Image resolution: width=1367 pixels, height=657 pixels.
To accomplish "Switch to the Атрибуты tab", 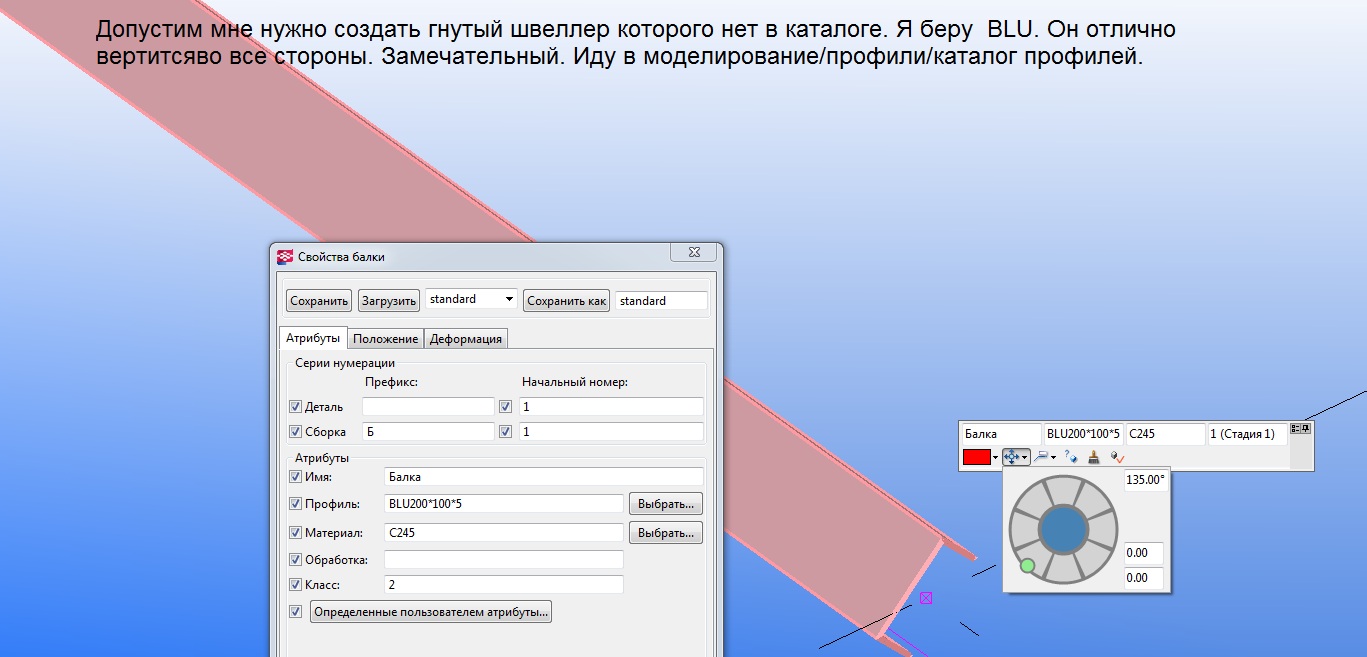I will pyautogui.click(x=313, y=338).
